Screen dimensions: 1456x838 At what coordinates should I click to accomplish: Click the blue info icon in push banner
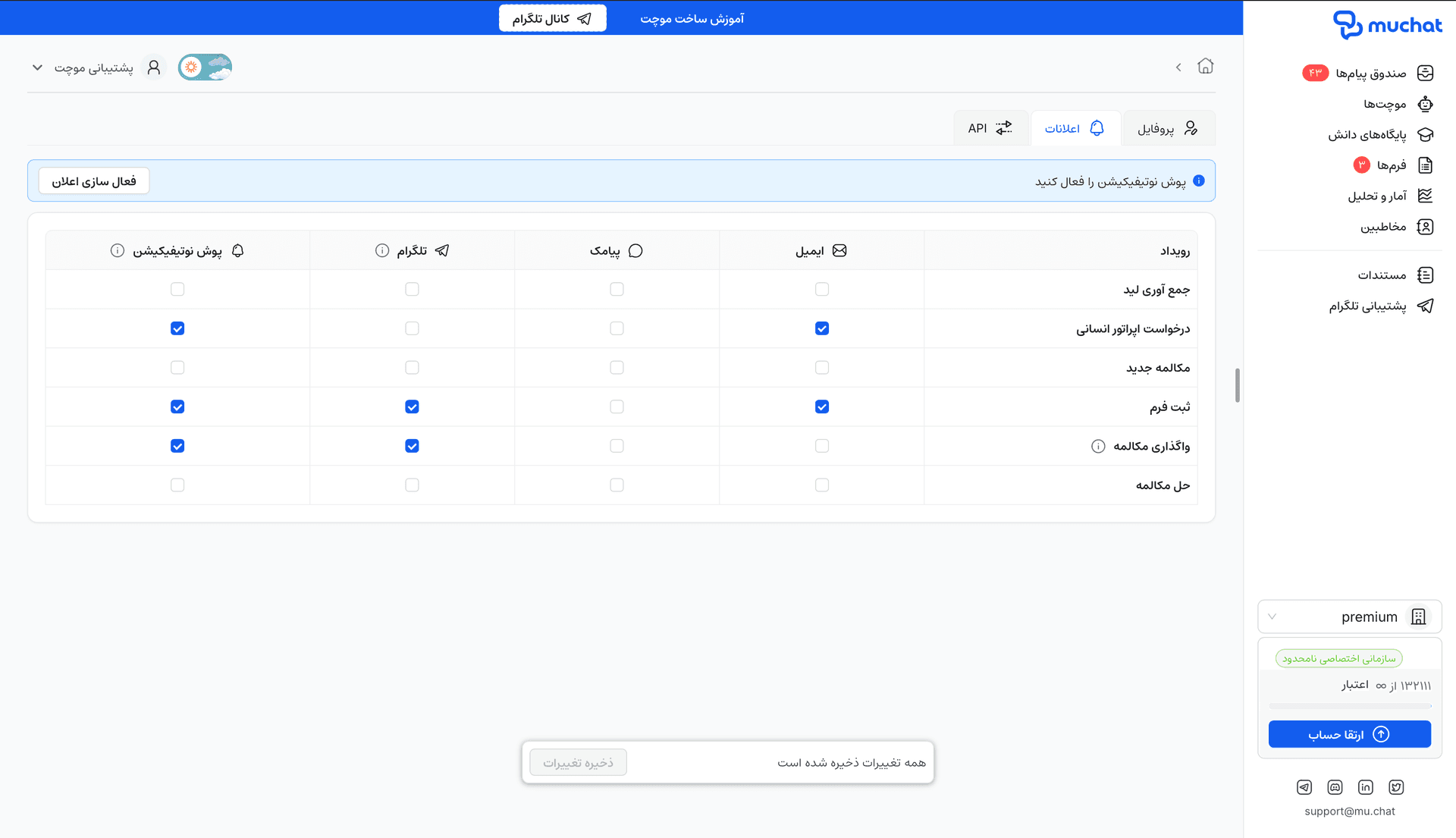pyautogui.click(x=1198, y=180)
